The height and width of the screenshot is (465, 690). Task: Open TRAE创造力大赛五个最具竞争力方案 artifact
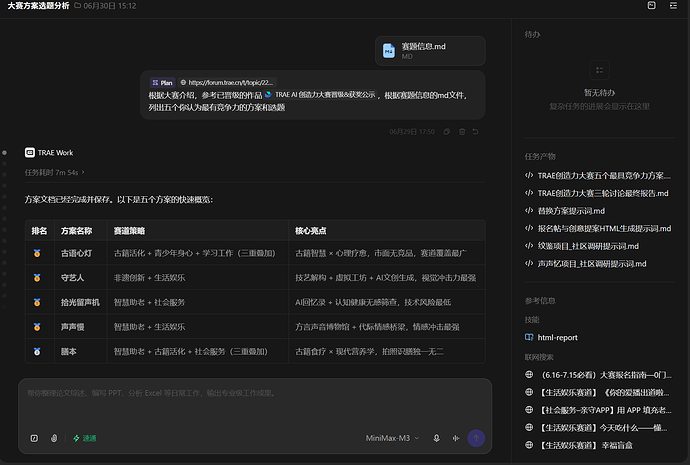[598, 176]
